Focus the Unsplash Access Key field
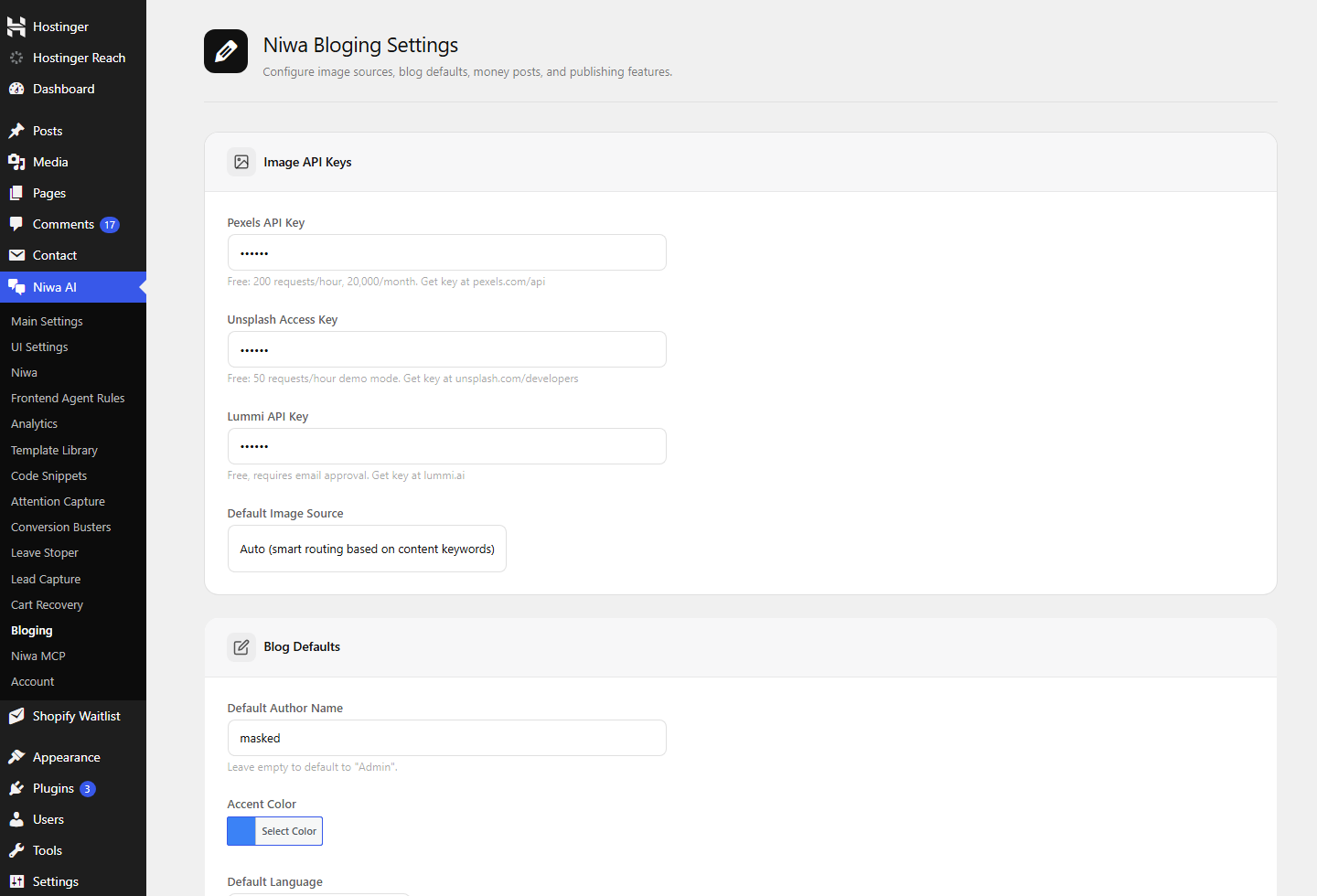 point(446,349)
